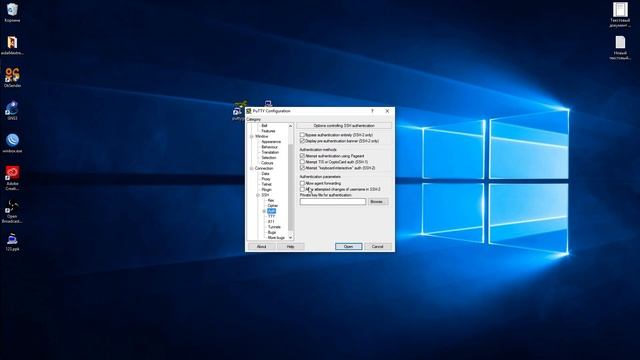
Task: Open the winbox.exe desktop icon
Action: [12, 143]
